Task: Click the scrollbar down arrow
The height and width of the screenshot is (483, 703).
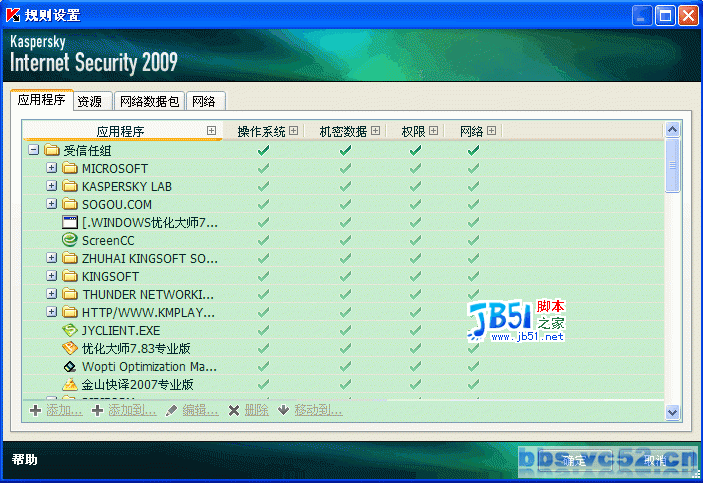Action: (x=672, y=412)
